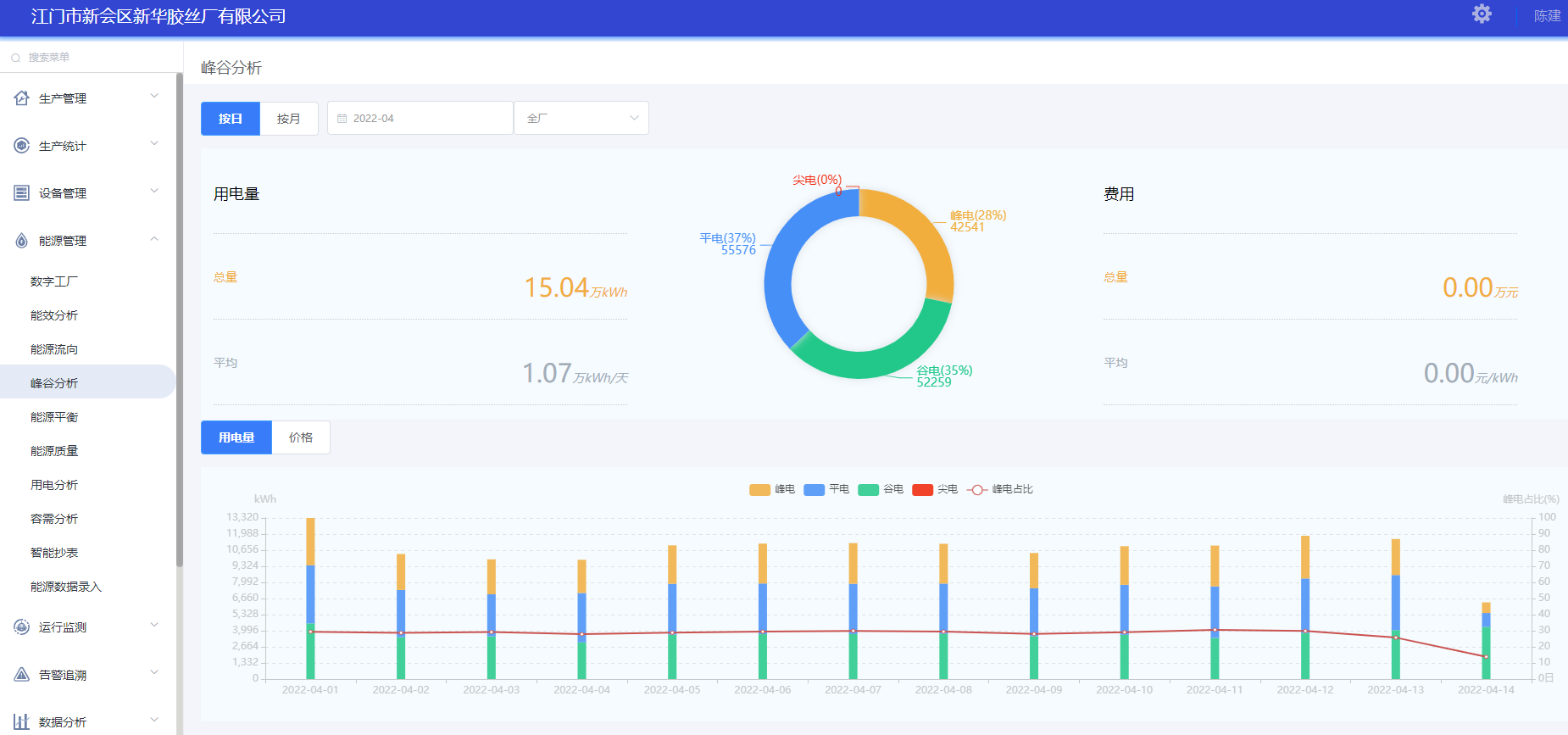Click the 能源管理 droplet icon
The width and height of the screenshot is (1568, 735).
coord(22,241)
